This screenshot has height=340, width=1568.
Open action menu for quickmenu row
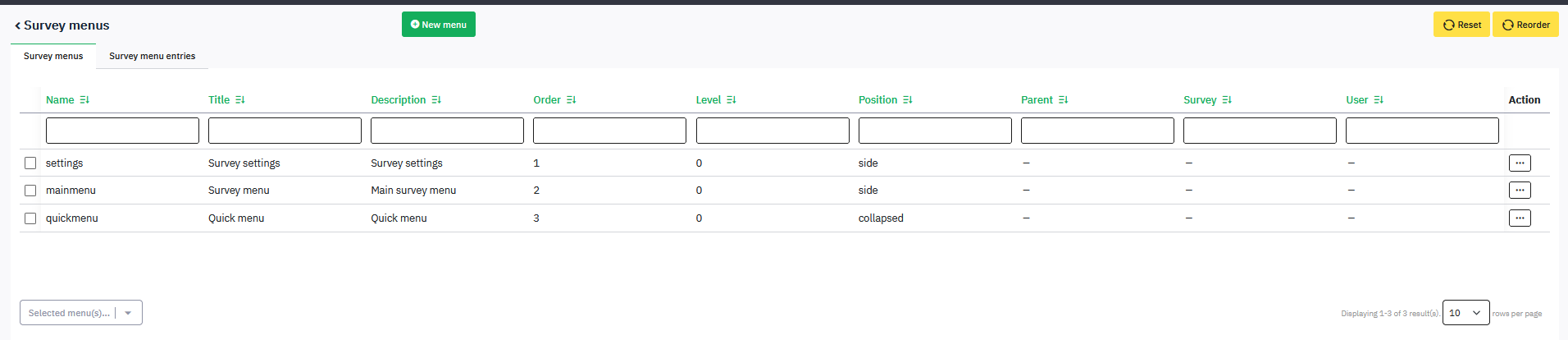pos(1520,218)
